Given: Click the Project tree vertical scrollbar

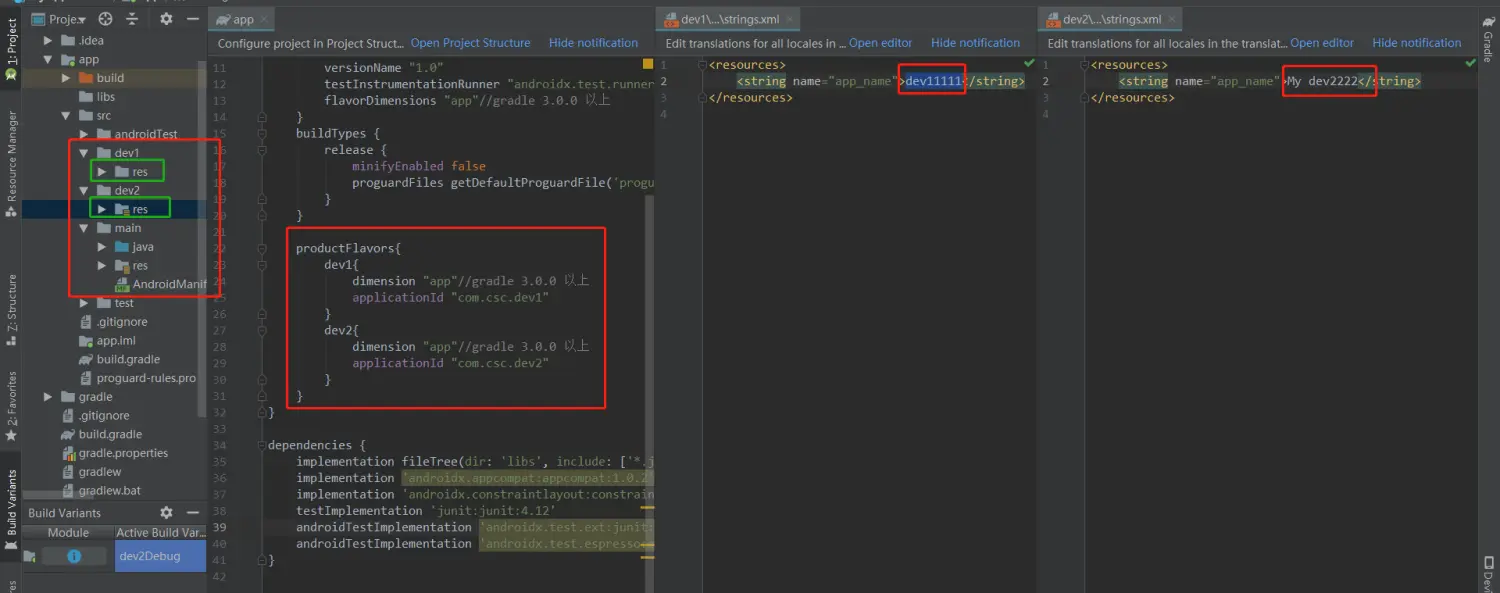Looking at the screenshot, I should pos(202,238).
